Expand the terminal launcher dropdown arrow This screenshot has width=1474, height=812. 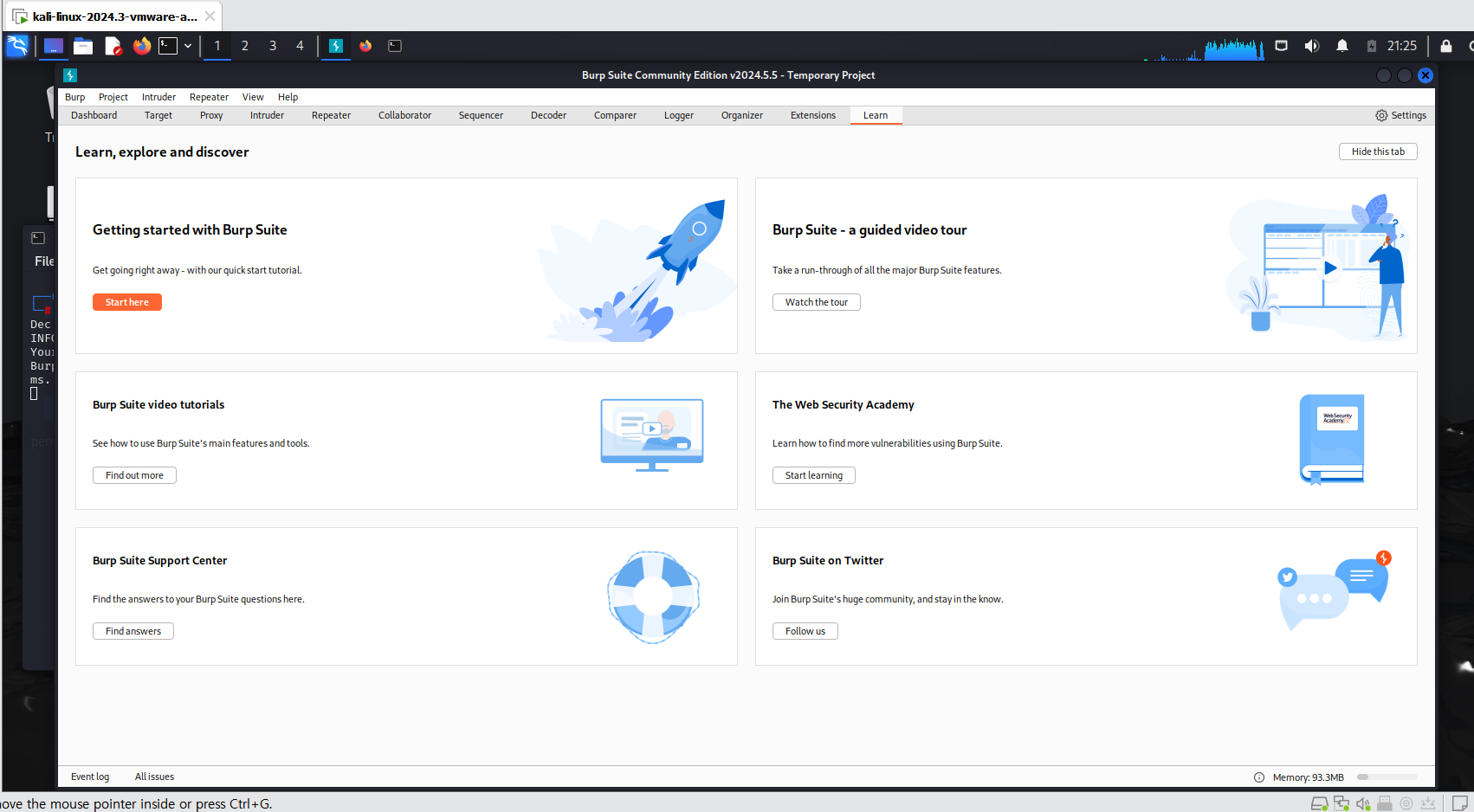pos(187,46)
